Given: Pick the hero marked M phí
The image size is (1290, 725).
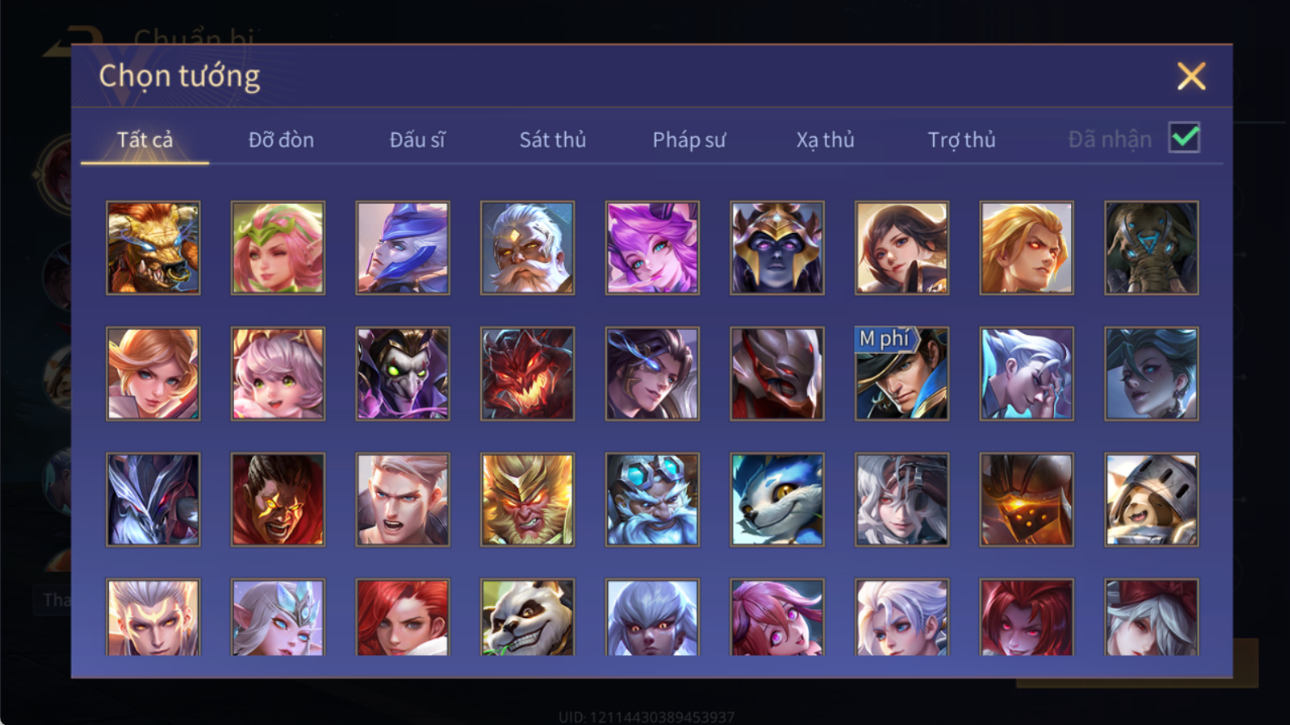Looking at the screenshot, I should click(902, 374).
